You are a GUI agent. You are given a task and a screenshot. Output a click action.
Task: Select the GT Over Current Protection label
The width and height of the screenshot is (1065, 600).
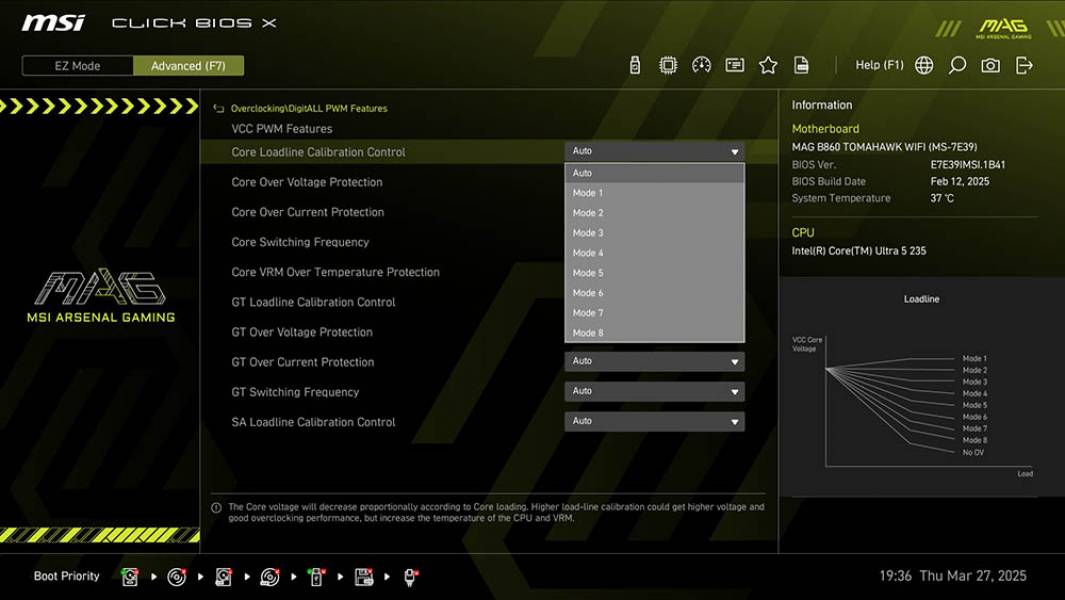coord(302,362)
